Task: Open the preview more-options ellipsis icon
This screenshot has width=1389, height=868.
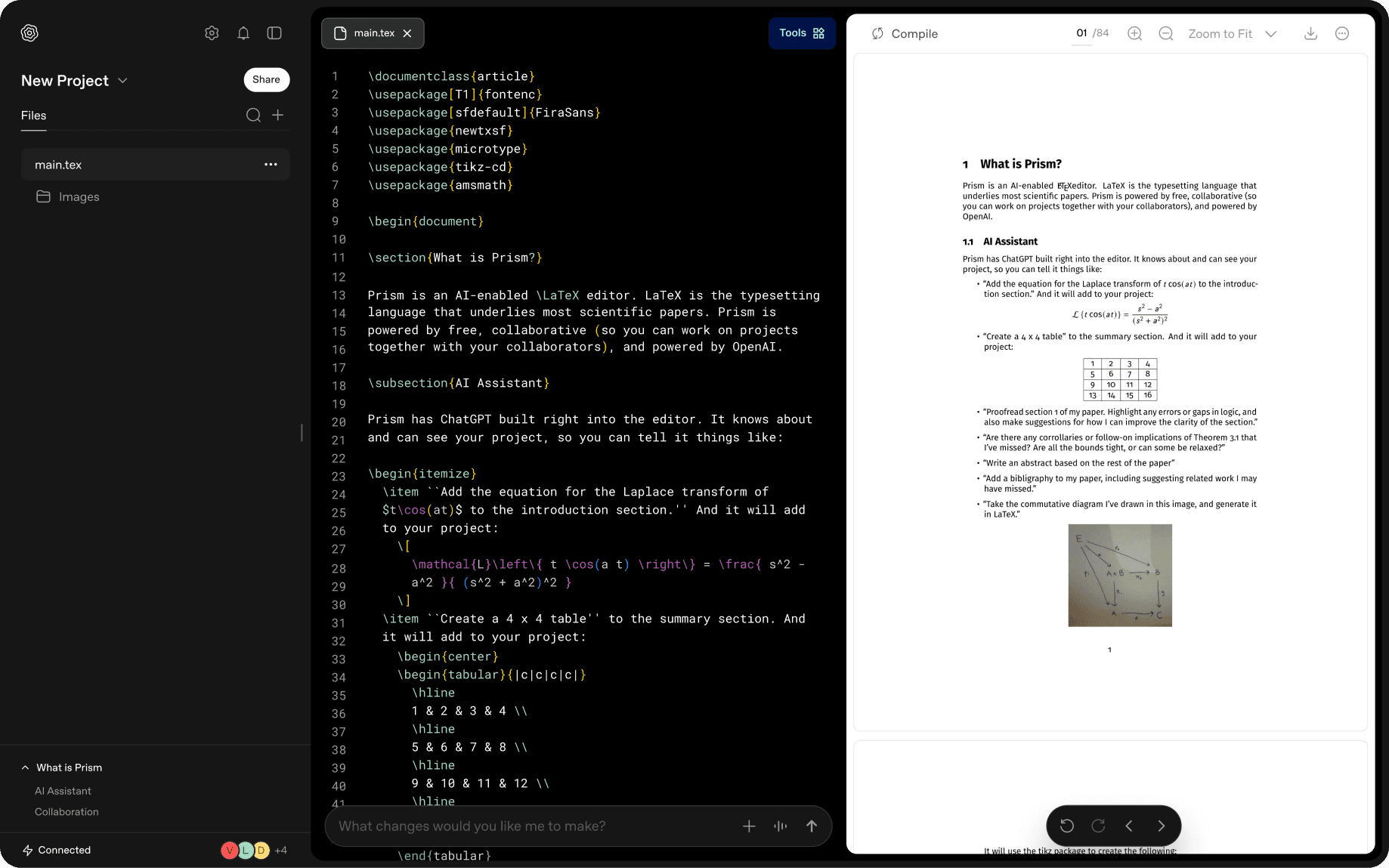Action: 1342,33
